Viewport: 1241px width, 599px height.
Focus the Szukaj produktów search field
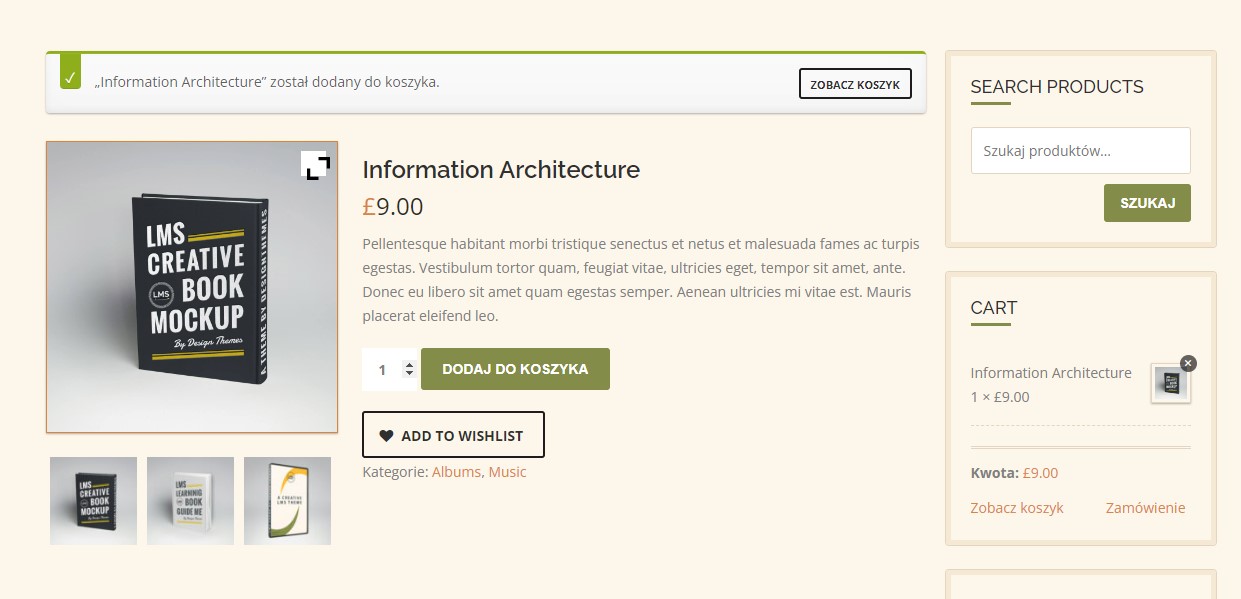[1080, 150]
